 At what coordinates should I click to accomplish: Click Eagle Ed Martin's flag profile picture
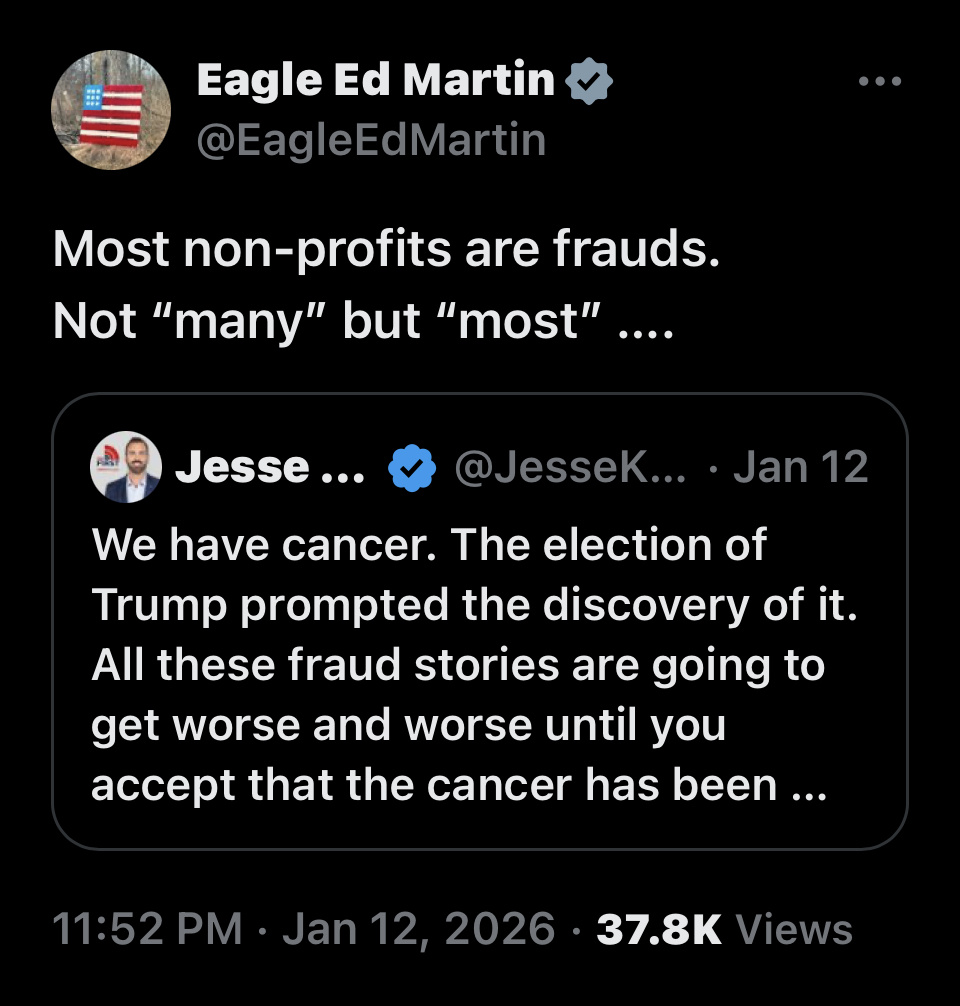coord(111,109)
